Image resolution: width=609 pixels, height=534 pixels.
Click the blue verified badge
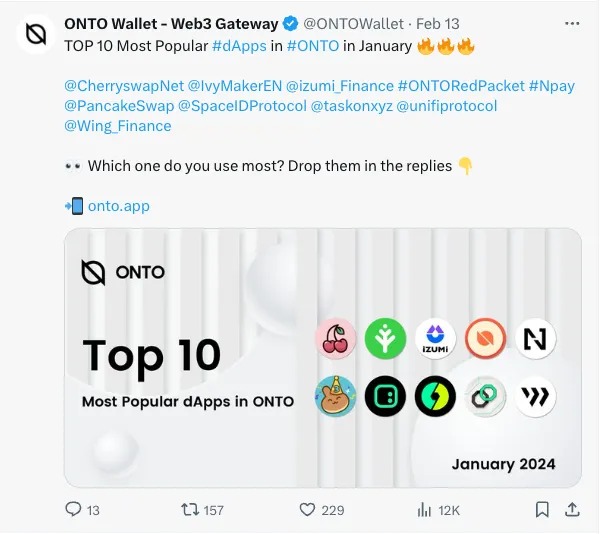(289, 24)
